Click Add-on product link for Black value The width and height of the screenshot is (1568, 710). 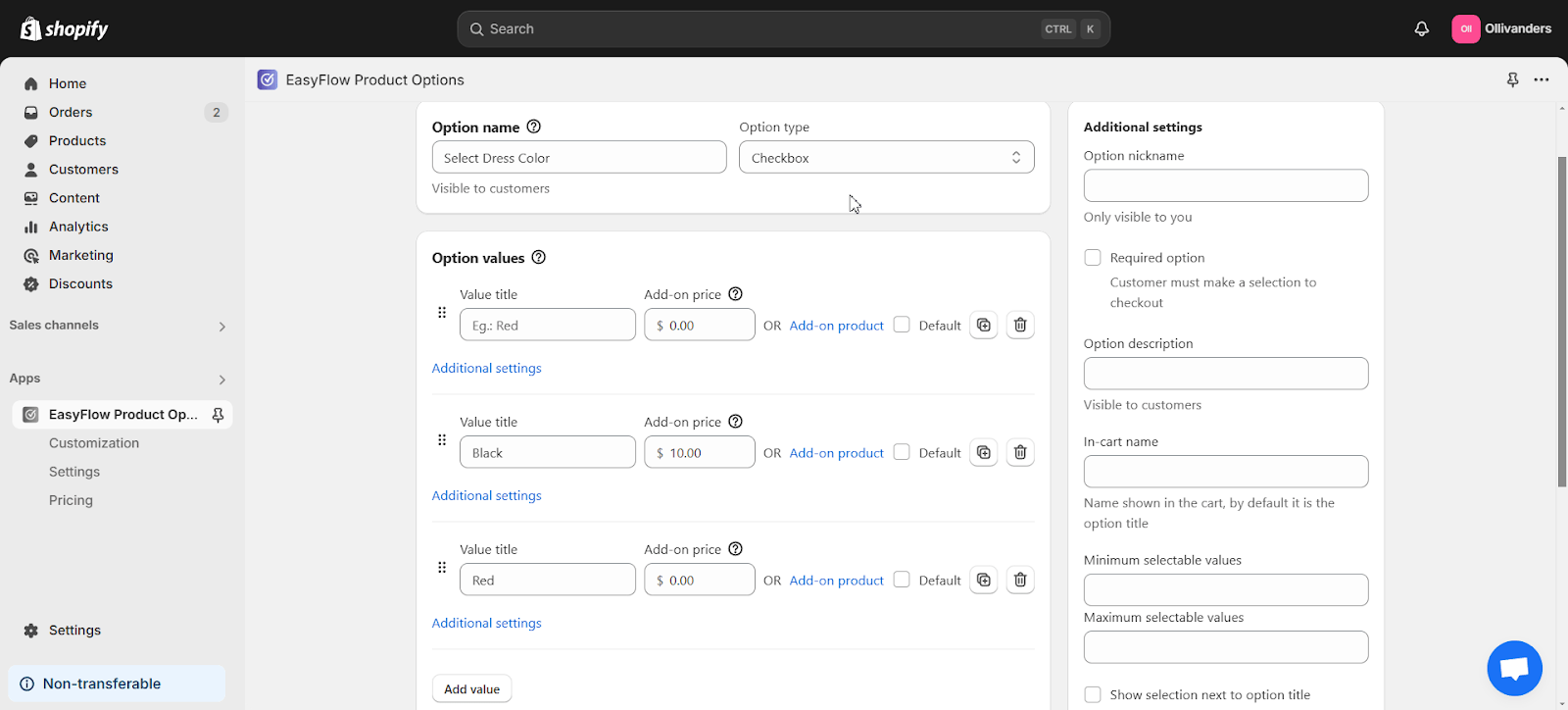click(x=836, y=453)
